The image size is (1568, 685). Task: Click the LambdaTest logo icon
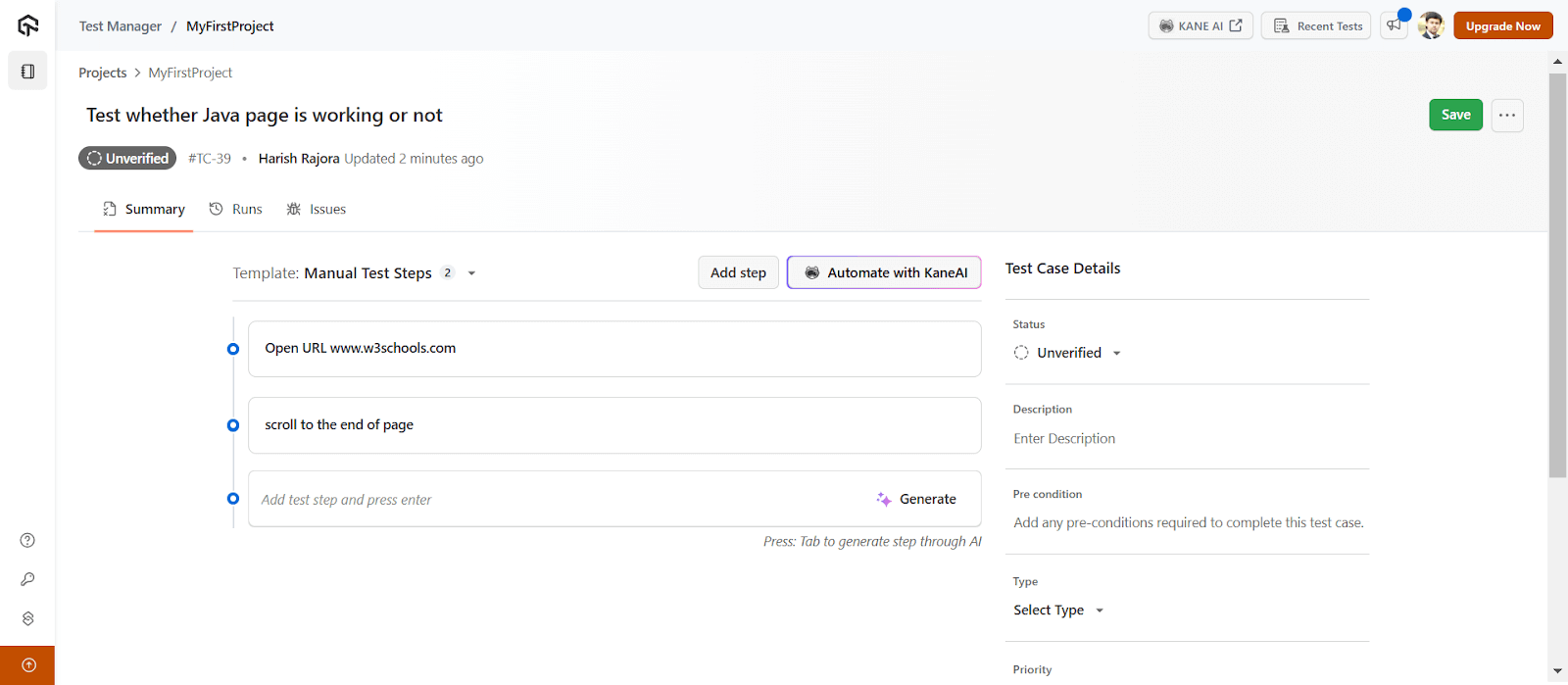point(27,25)
